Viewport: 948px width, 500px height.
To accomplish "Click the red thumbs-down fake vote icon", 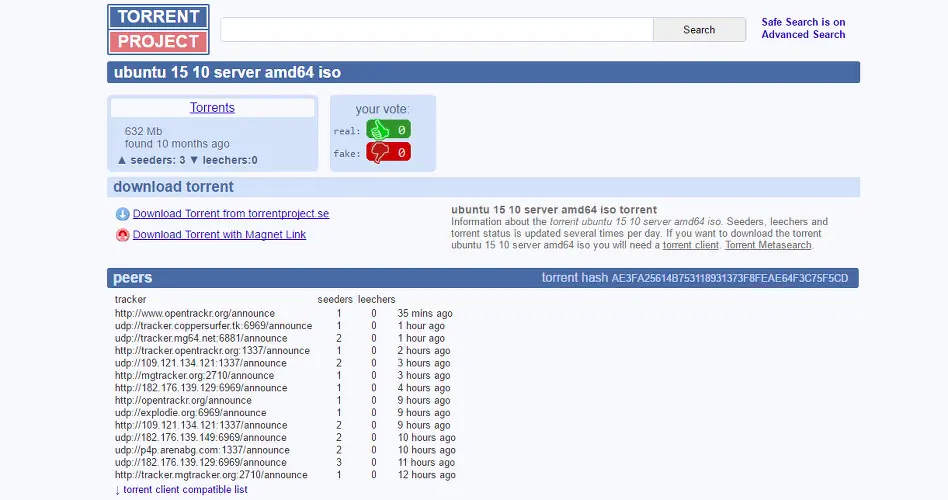I will (x=388, y=152).
